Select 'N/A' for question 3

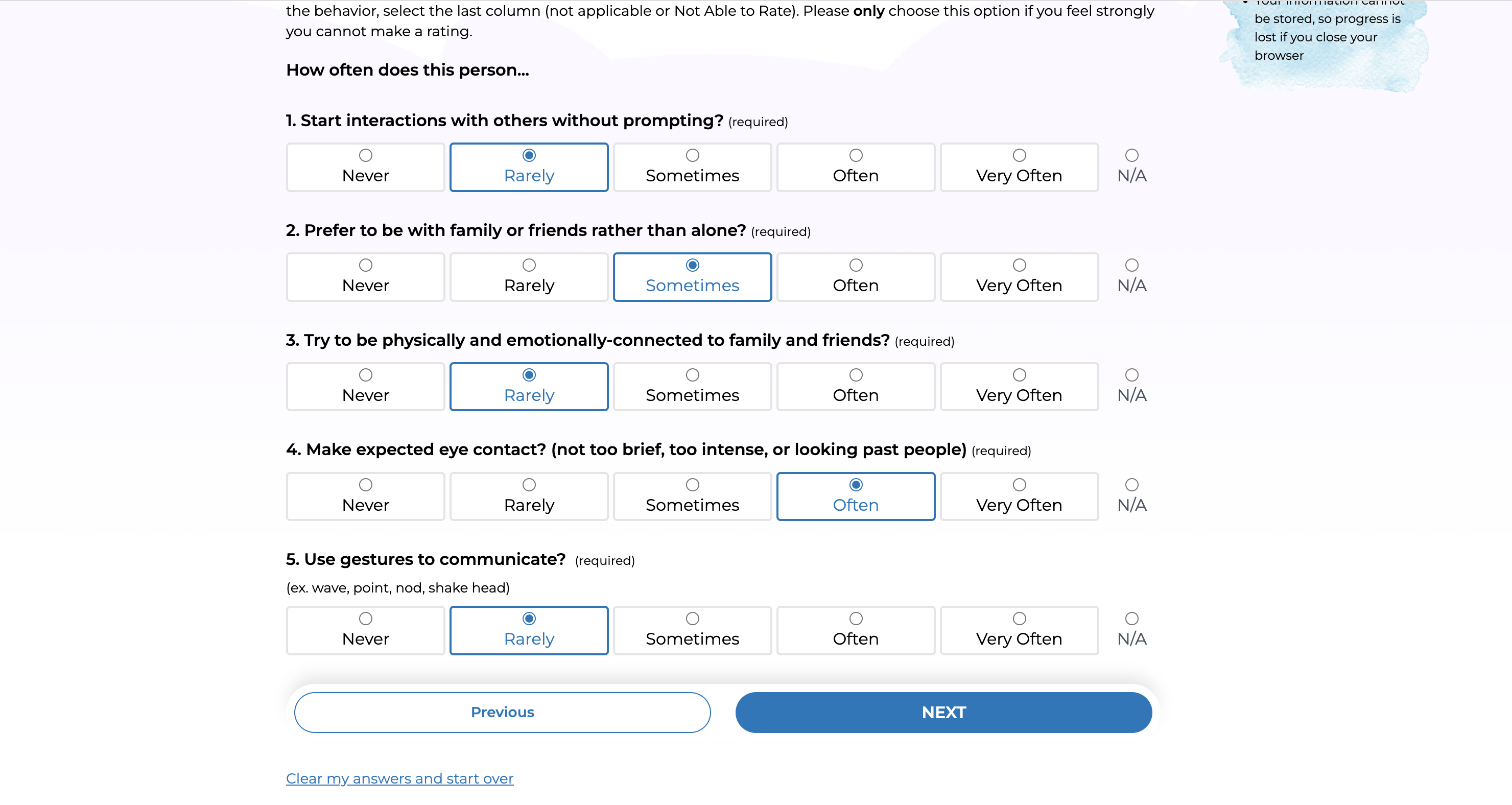tap(1131, 375)
